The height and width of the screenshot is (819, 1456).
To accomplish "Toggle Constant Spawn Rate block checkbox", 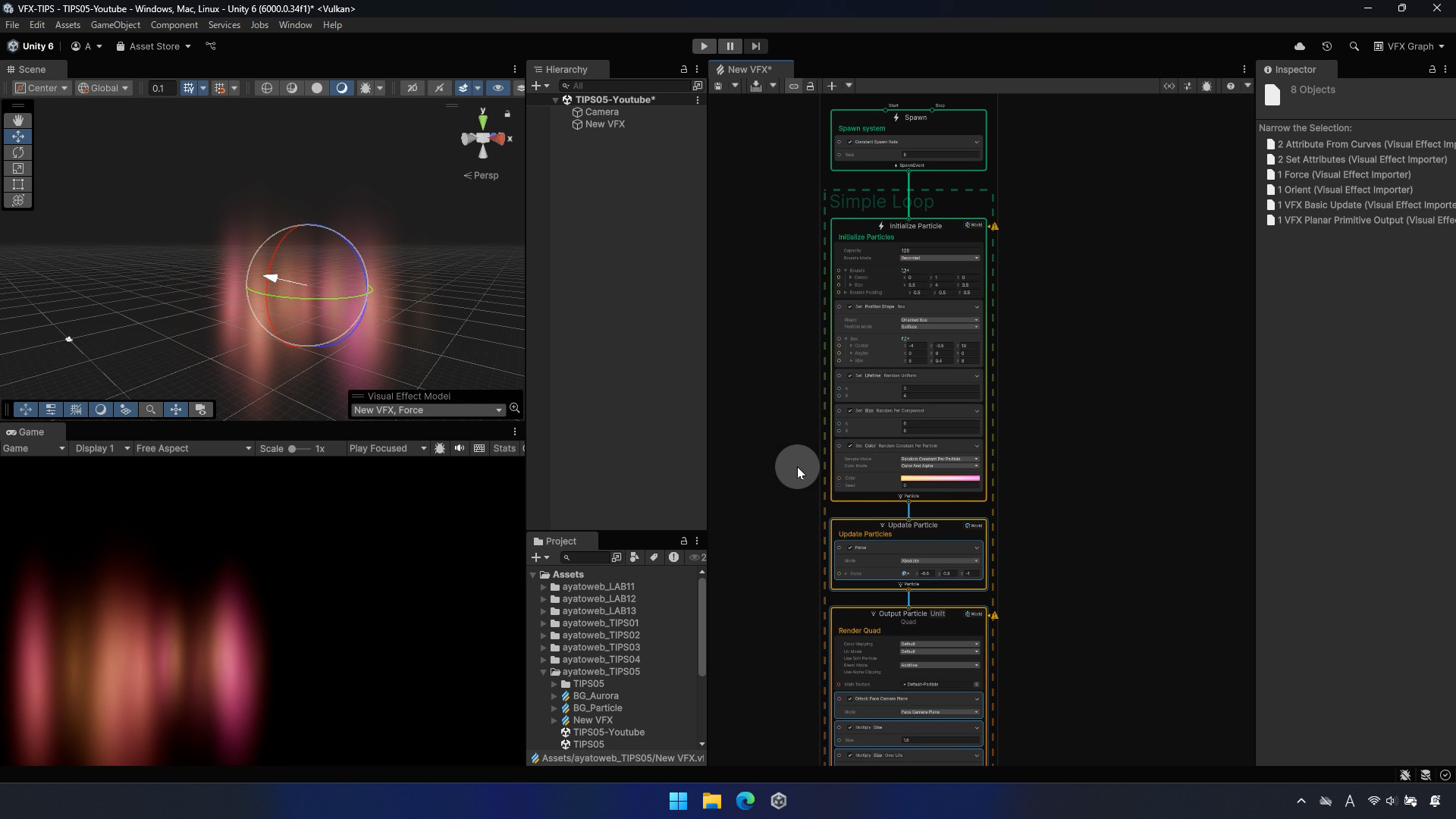I will coord(850,142).
